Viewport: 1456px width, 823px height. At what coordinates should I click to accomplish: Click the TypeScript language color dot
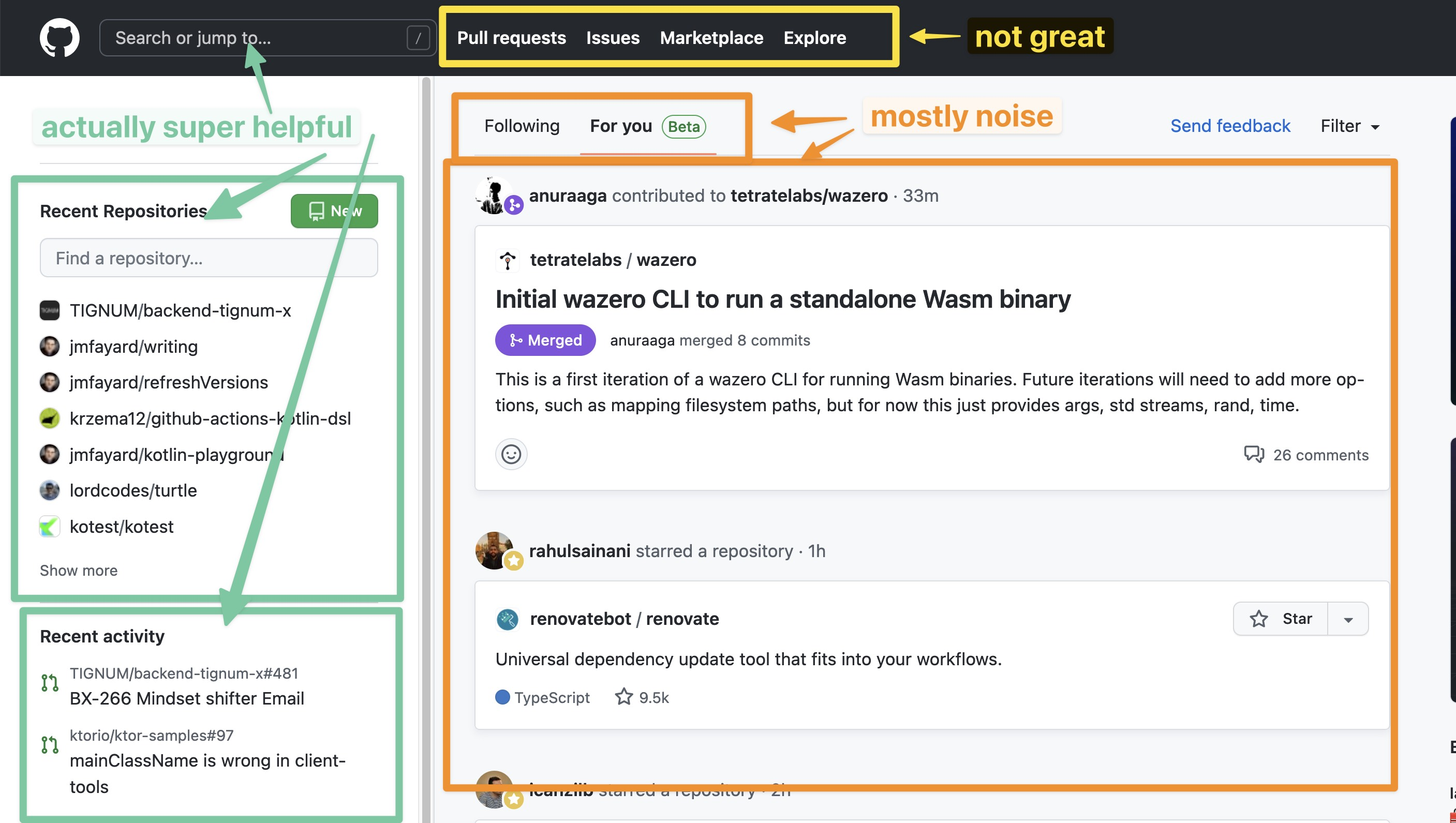click(x=502, y=697)
